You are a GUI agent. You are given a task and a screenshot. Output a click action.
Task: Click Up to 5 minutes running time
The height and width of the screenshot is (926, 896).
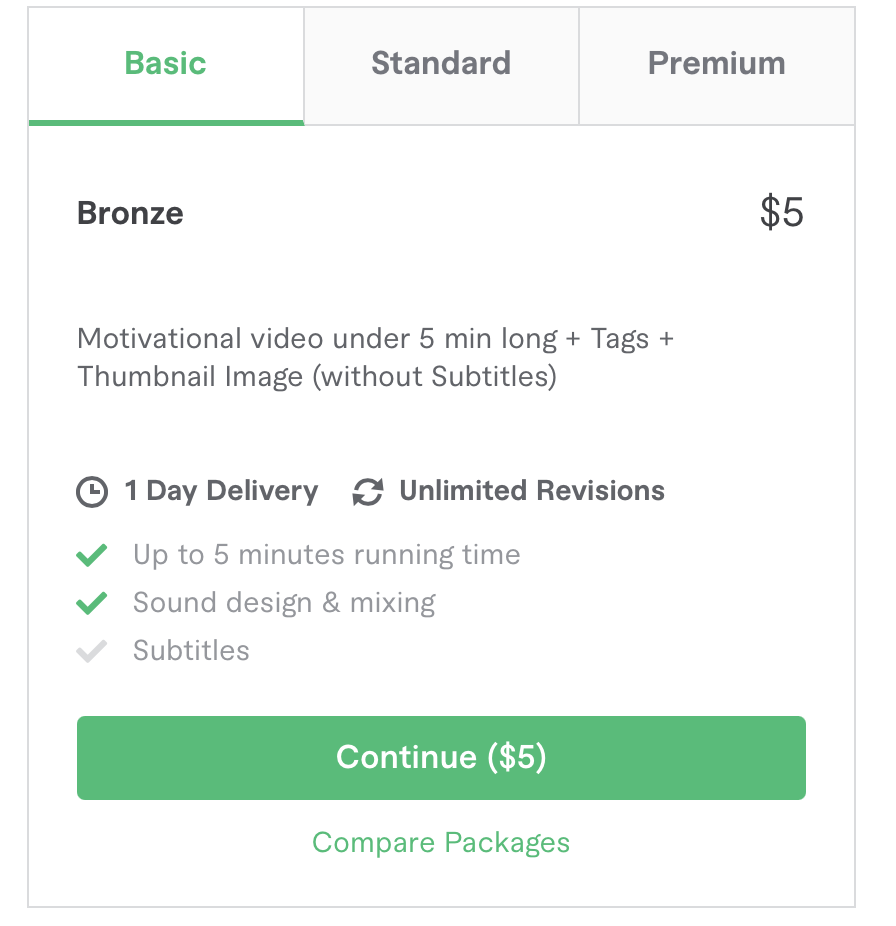[327, 555]
